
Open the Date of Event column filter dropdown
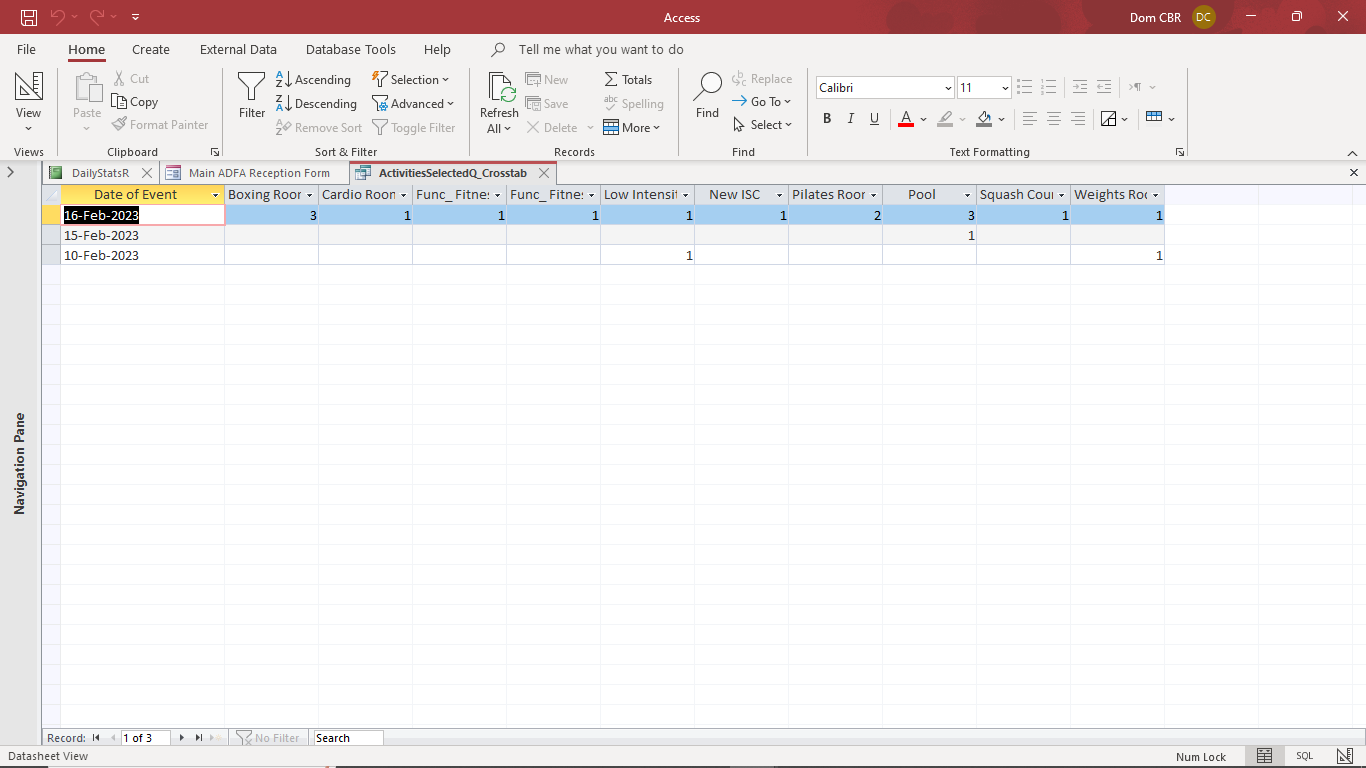coord(214,194)
